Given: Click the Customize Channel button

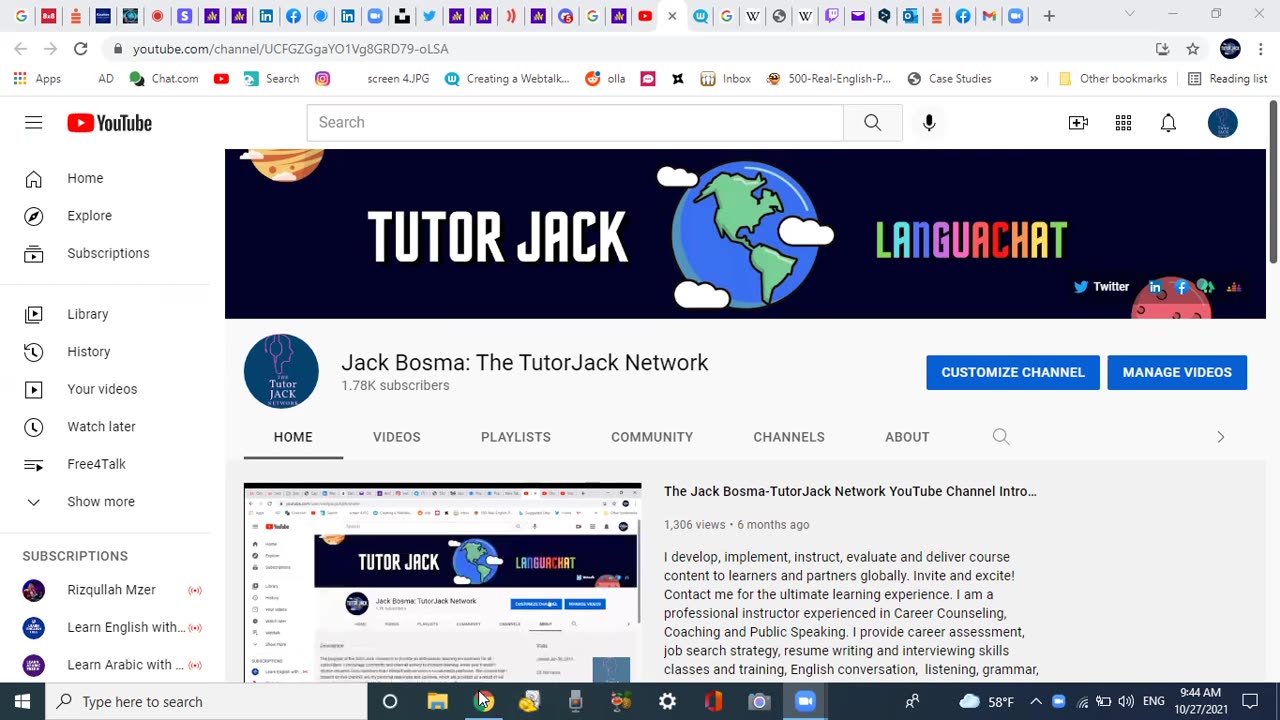Looking at the screenshot, I should coord(1012,372).
